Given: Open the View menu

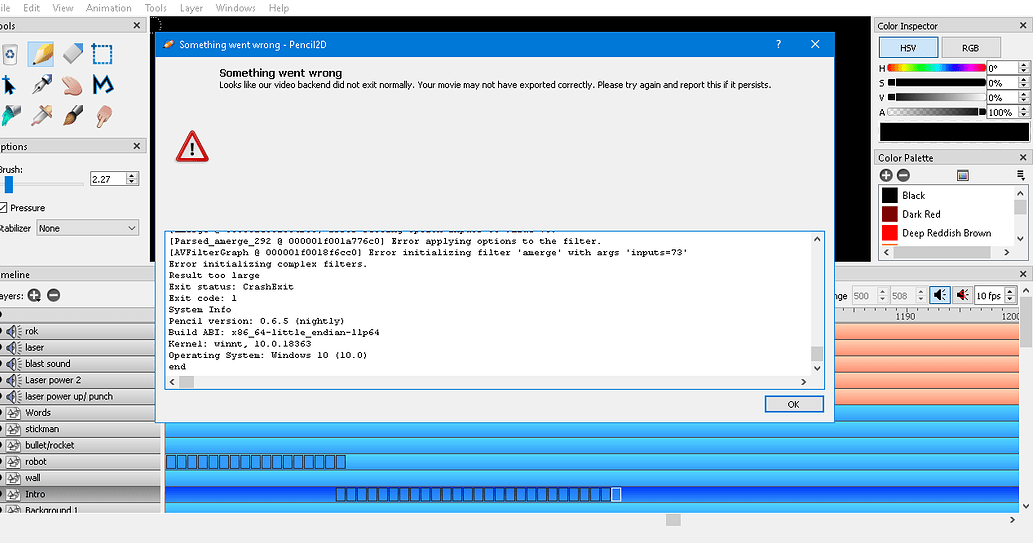Looking at the screenshot, I should (63, 8).
